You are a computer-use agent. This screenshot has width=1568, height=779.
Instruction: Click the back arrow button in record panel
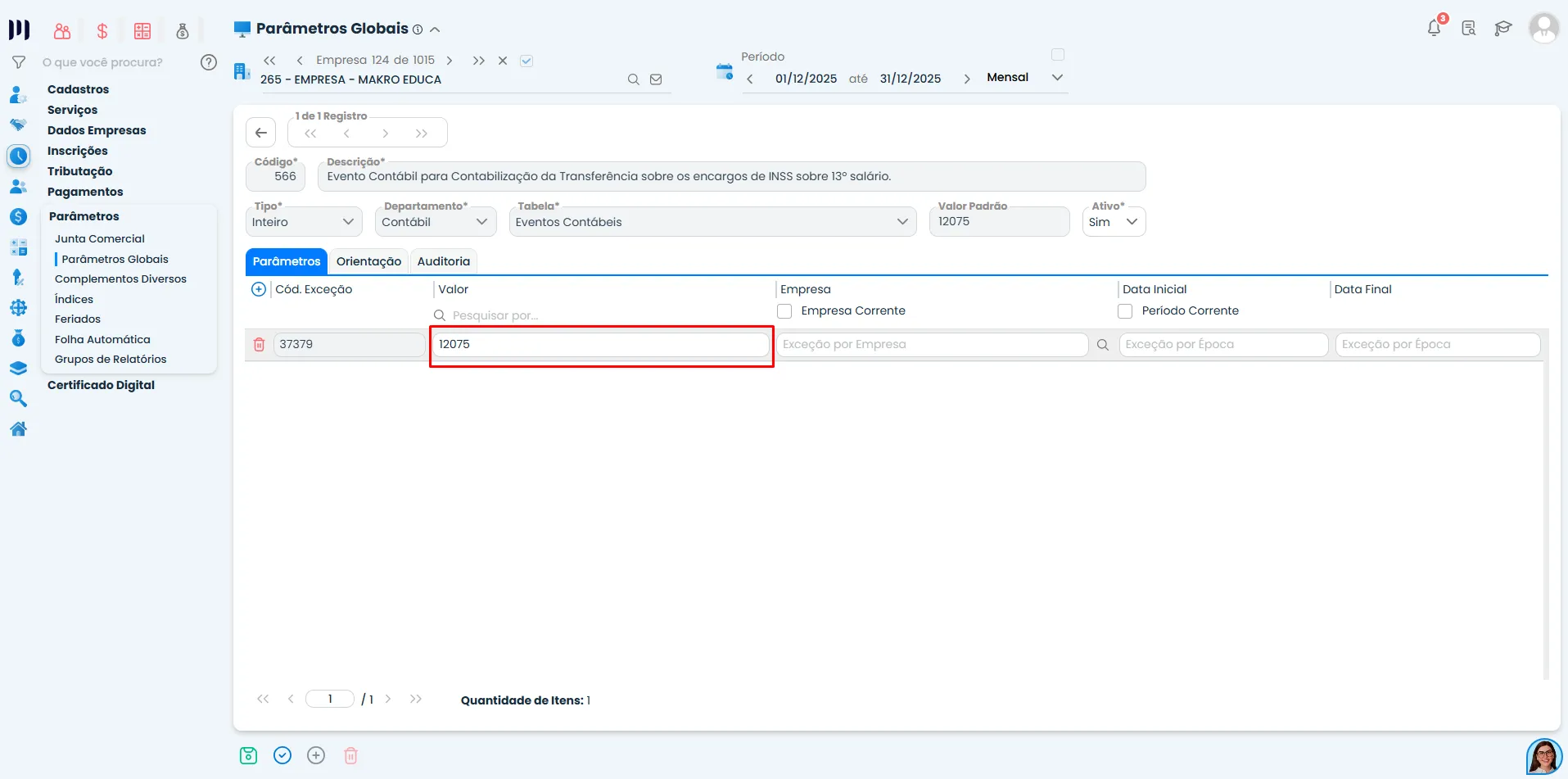point(261,133)
